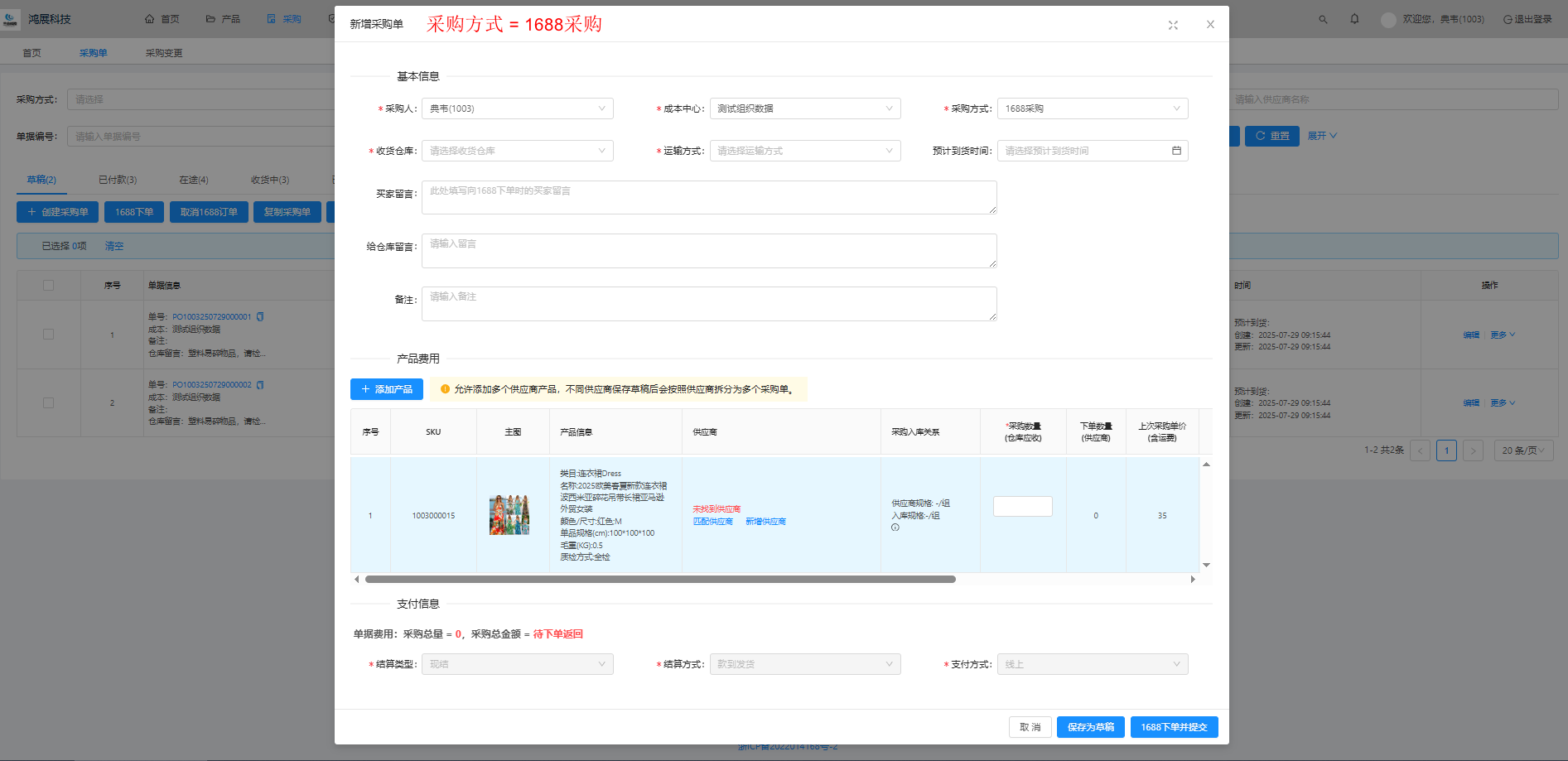Click right arrow of product table horizontal scrollbar
Screen dimensions: 1568x761
pyautogui.click(x=1193, y=580)
